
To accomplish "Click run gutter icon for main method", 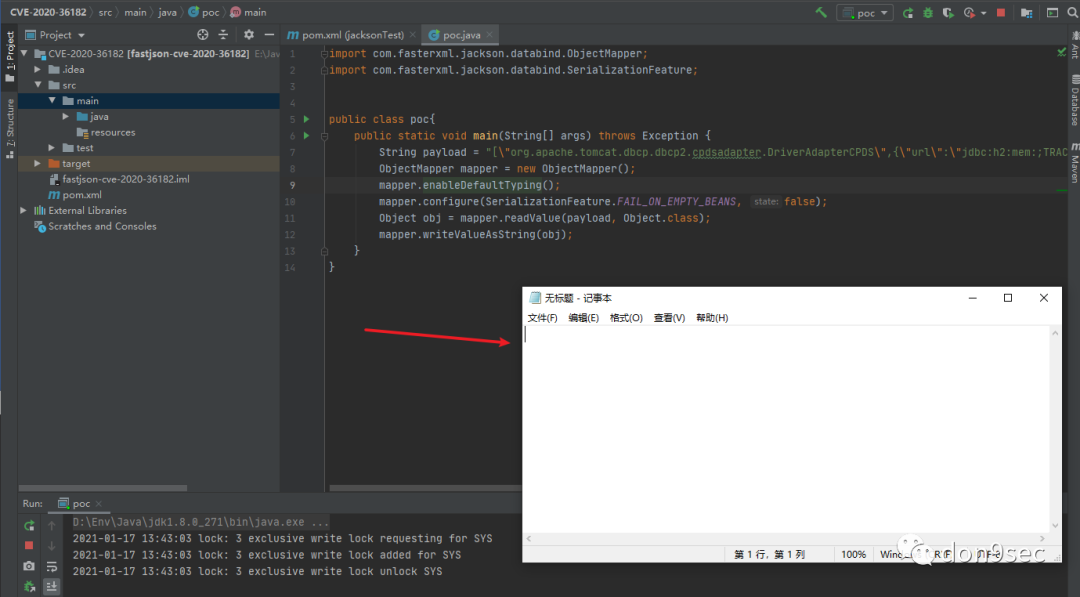I will point(307,136).
